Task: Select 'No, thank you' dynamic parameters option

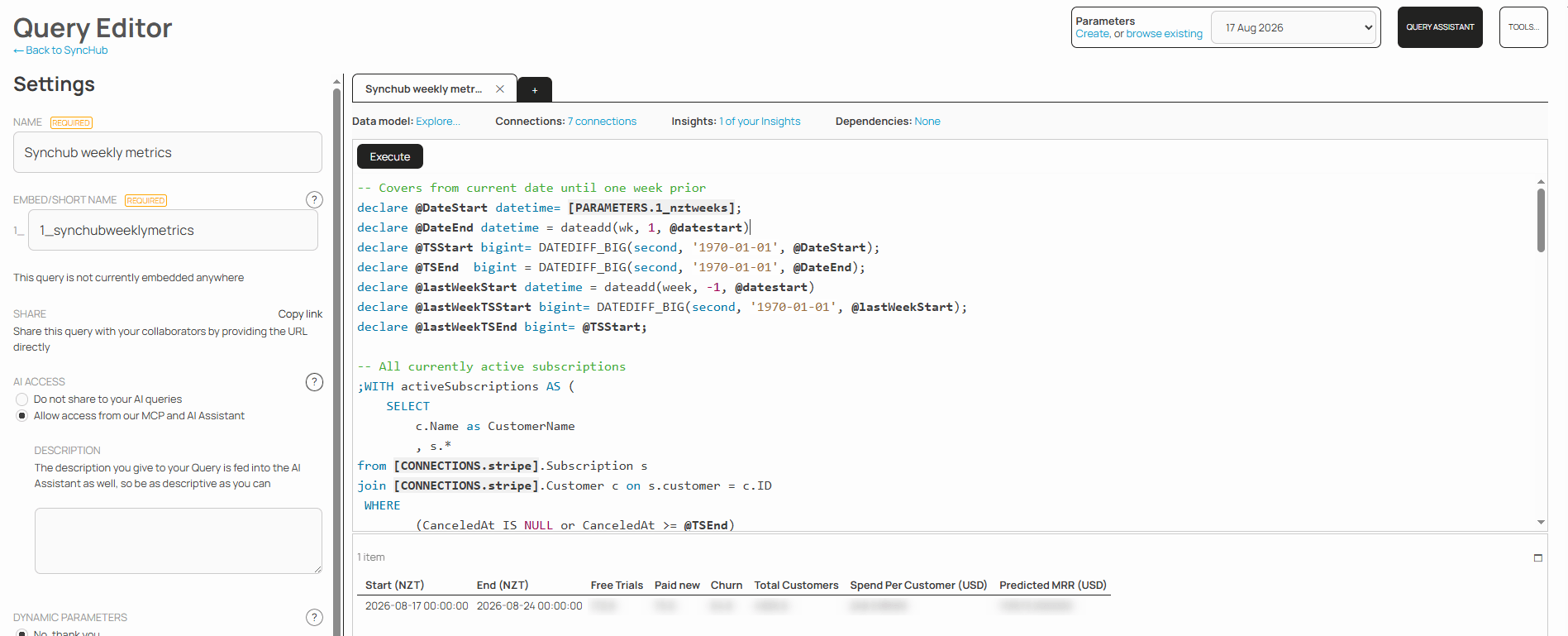Action: click(x=22, y=634)
